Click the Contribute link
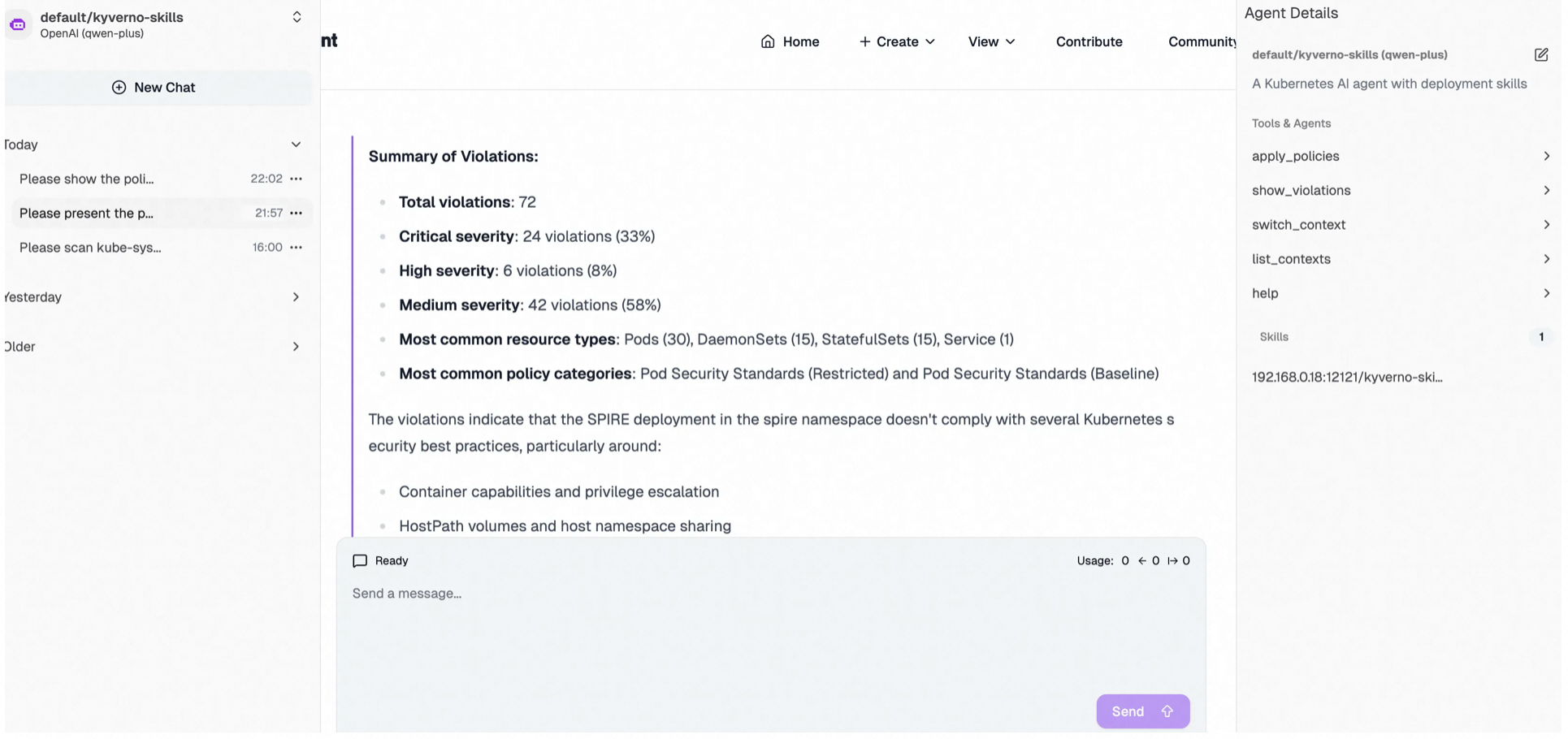The width and height of the screenshot is (1568, 739). click(x=1089, y=41)
